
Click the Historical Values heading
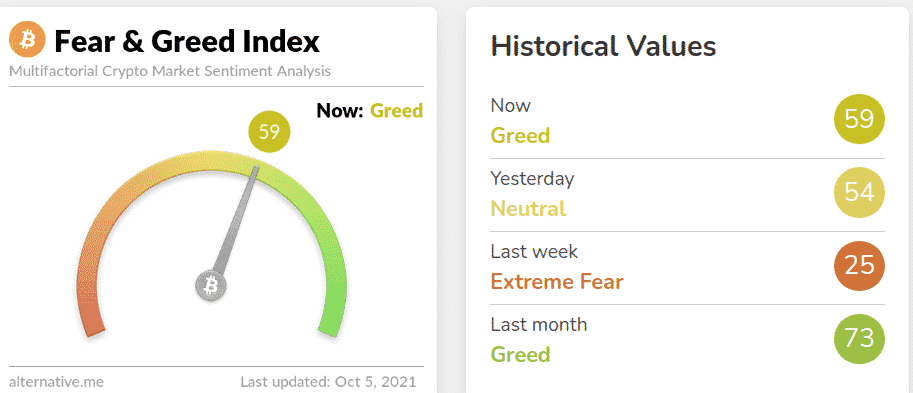603,46
